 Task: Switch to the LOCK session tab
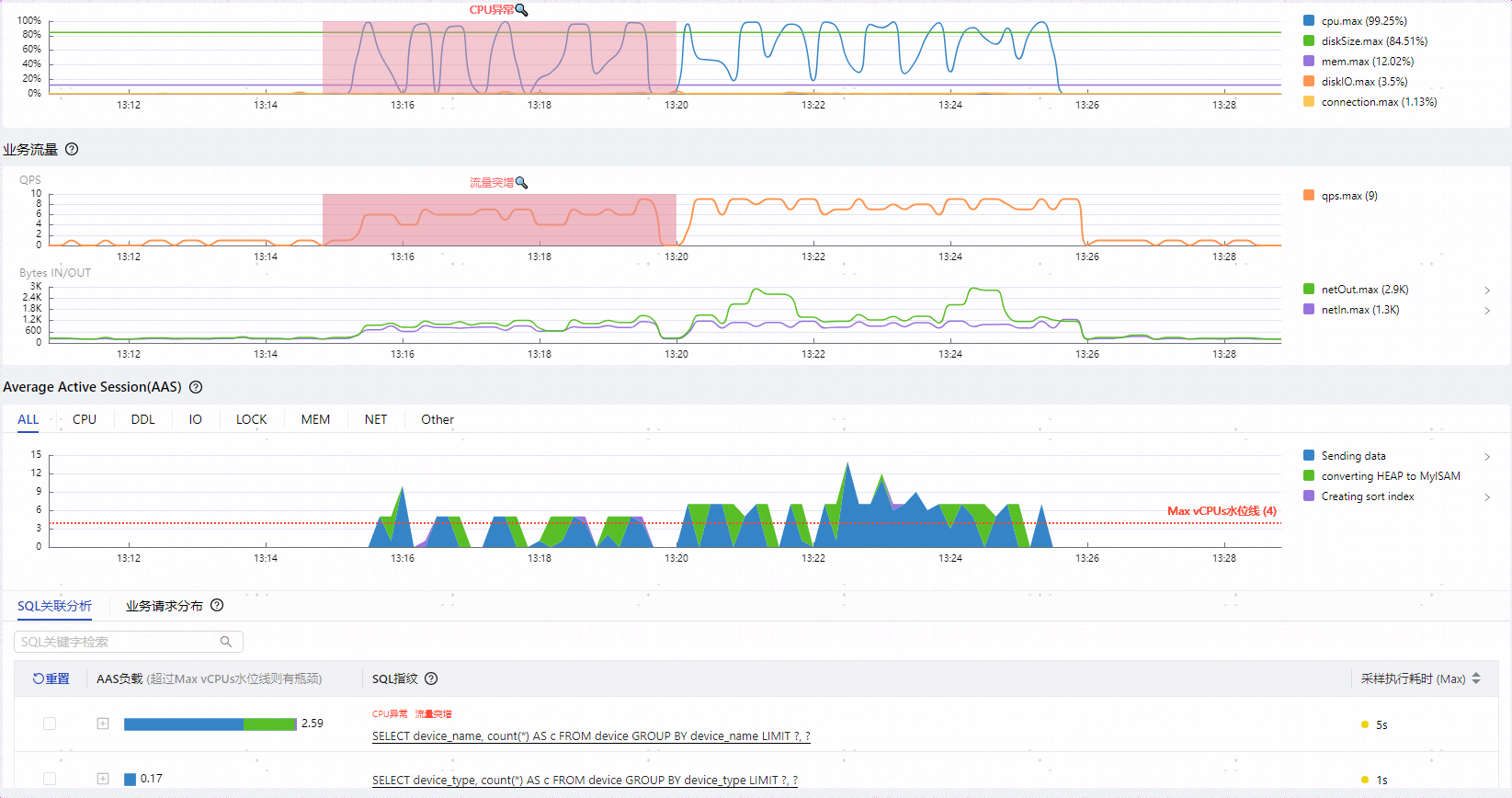tap(251, 419)
